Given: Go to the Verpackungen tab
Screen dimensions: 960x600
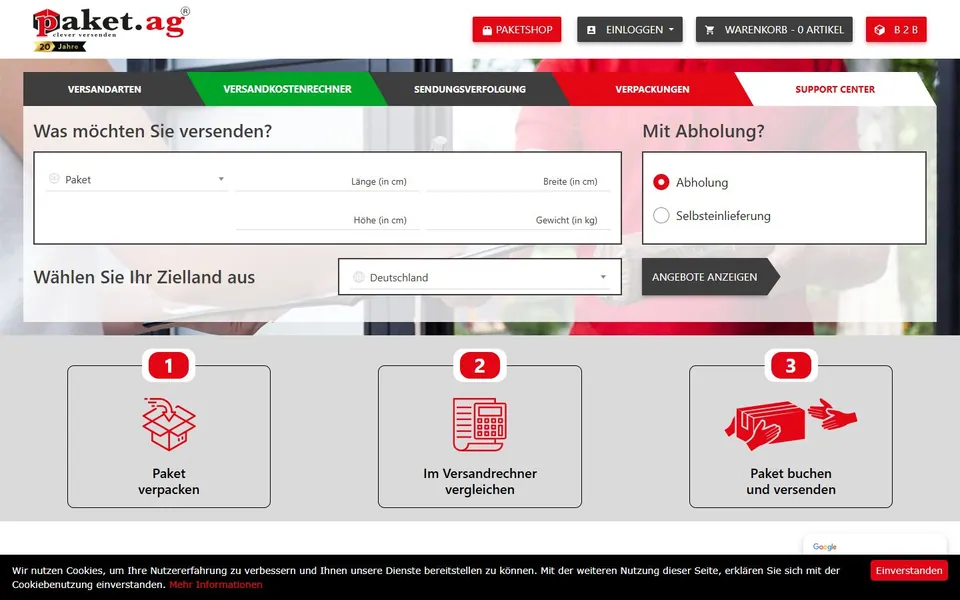Looking at the screenshot, I should [652, 89].
